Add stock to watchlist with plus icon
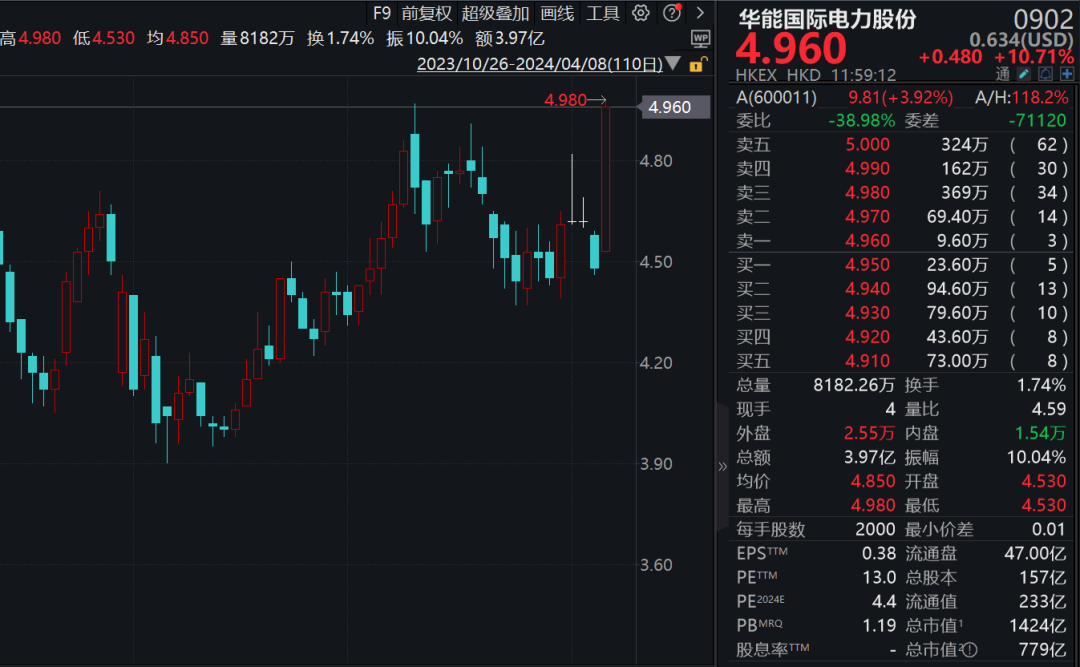This screenshot has height=667, width=1080. click(x=1067, y=74)
